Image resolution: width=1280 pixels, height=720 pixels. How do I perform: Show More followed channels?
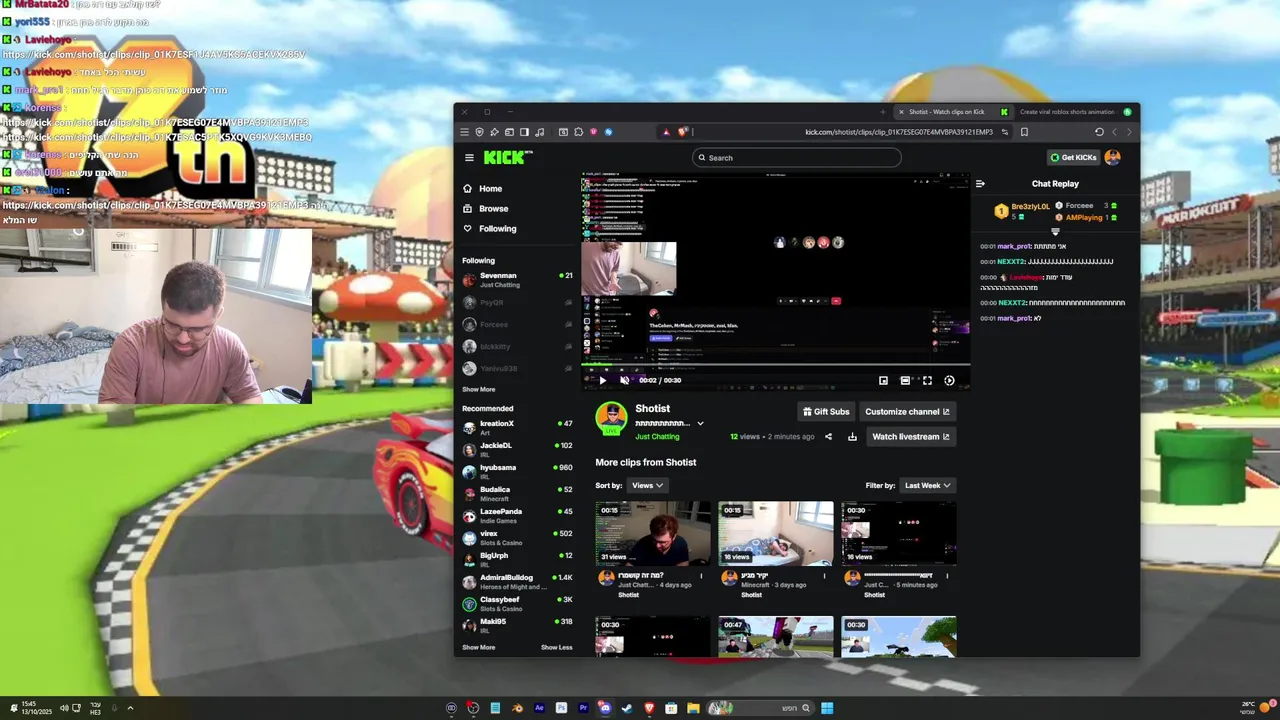478,389
